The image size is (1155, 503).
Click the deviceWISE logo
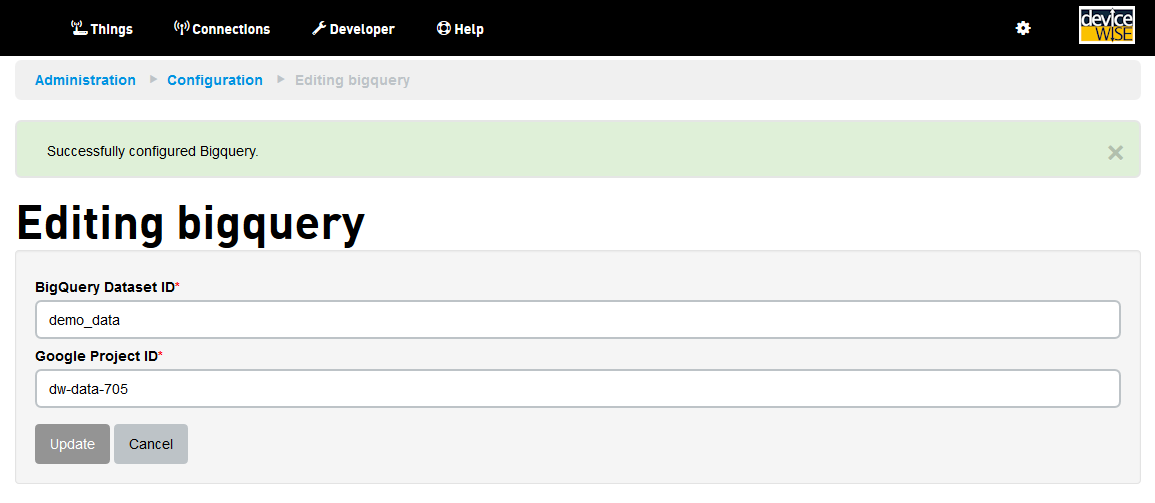point(1107,26)
